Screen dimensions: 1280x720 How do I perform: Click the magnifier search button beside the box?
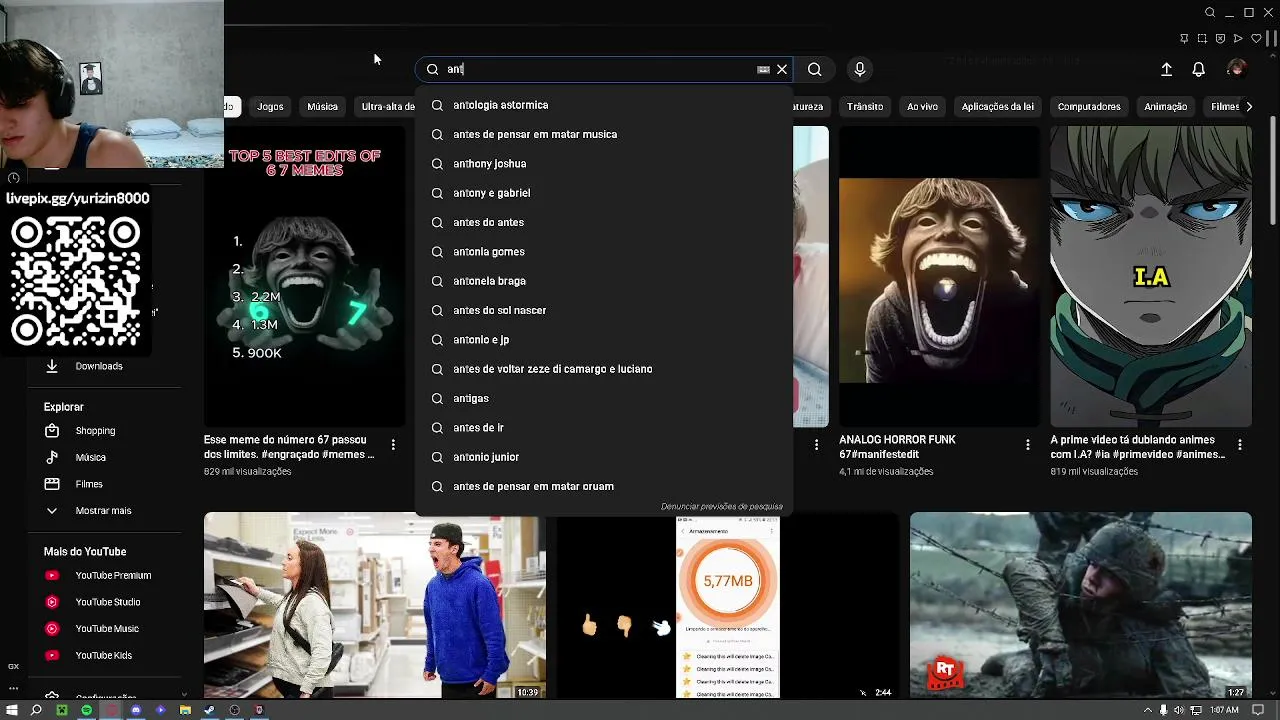tap(815, 69)
